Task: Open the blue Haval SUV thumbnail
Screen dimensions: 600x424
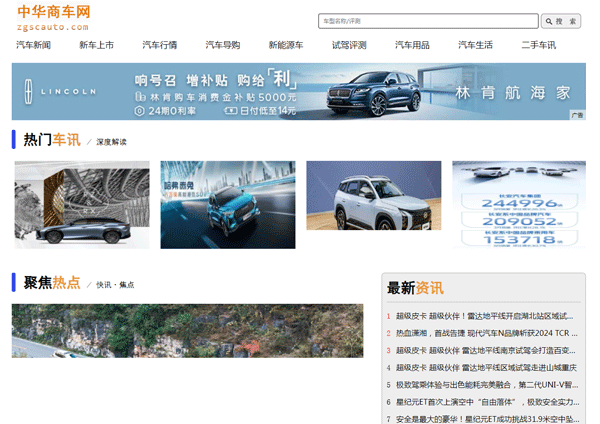Action: click(x=228, y=205)
